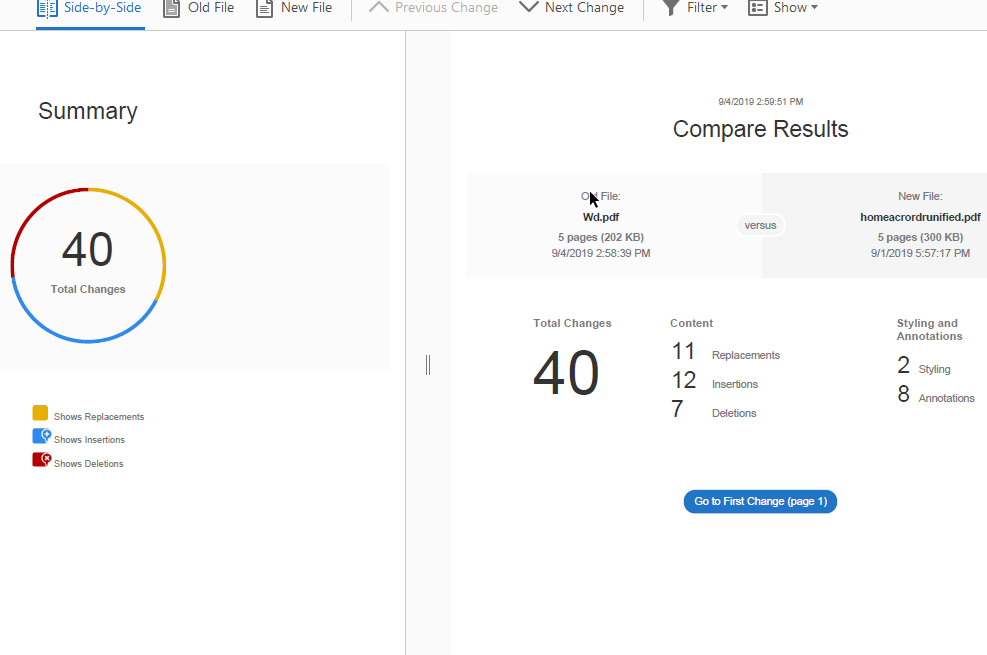Screen dimensions: 987x655
Task: Click the red Deletions legend icon
Action: (42, 460)
